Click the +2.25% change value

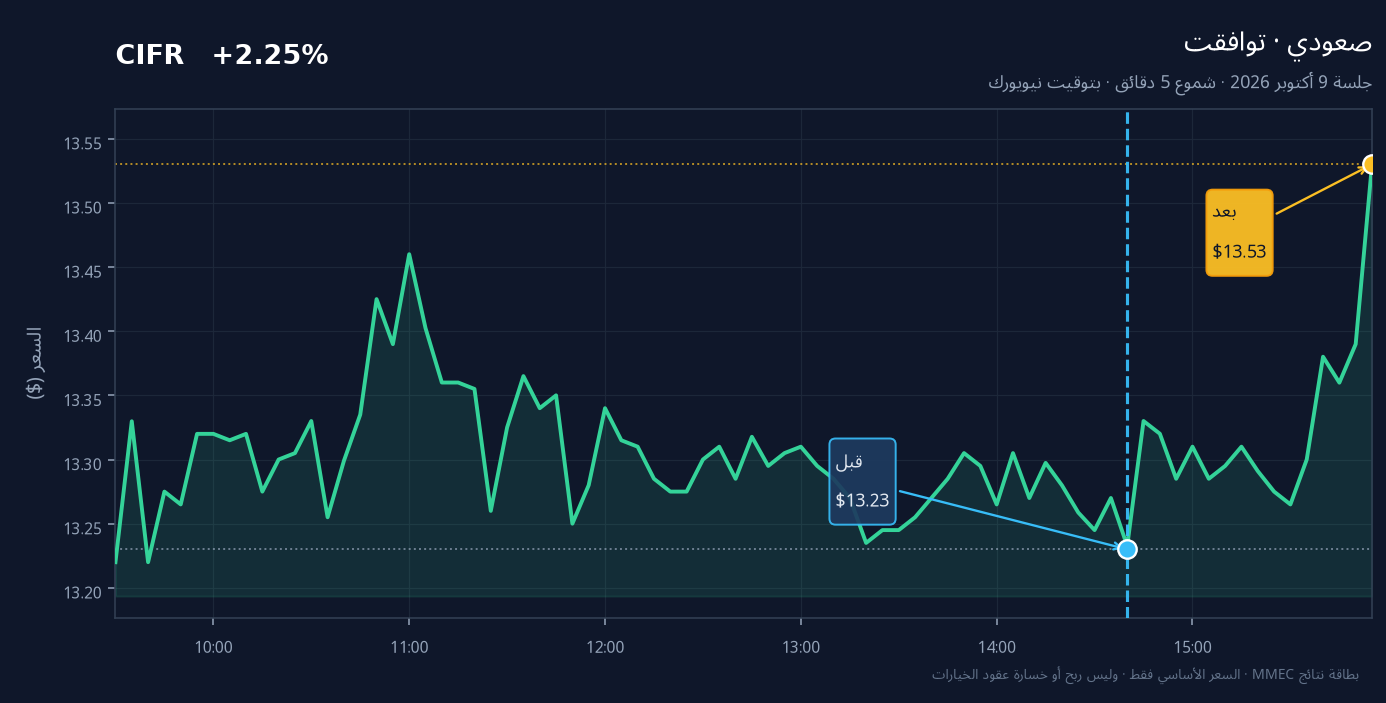pyautogui.click(x=270, y=56)
